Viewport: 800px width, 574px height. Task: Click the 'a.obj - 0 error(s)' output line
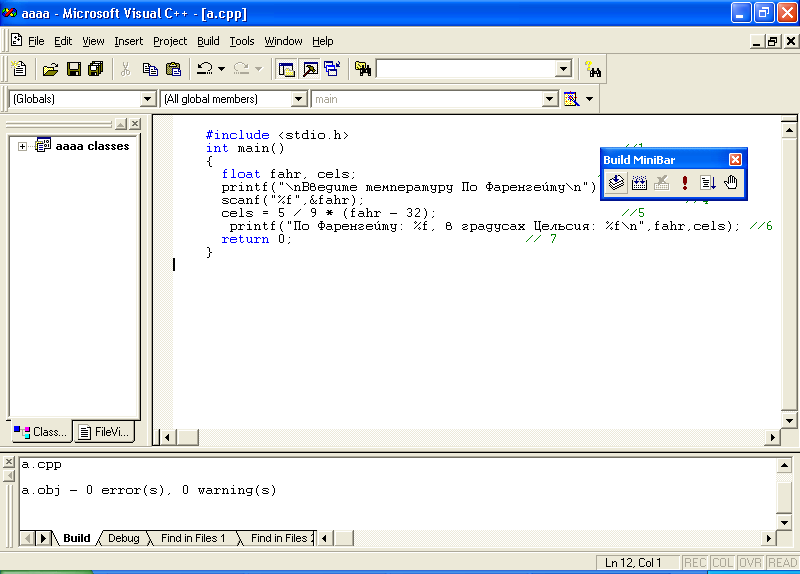[148, 490]
